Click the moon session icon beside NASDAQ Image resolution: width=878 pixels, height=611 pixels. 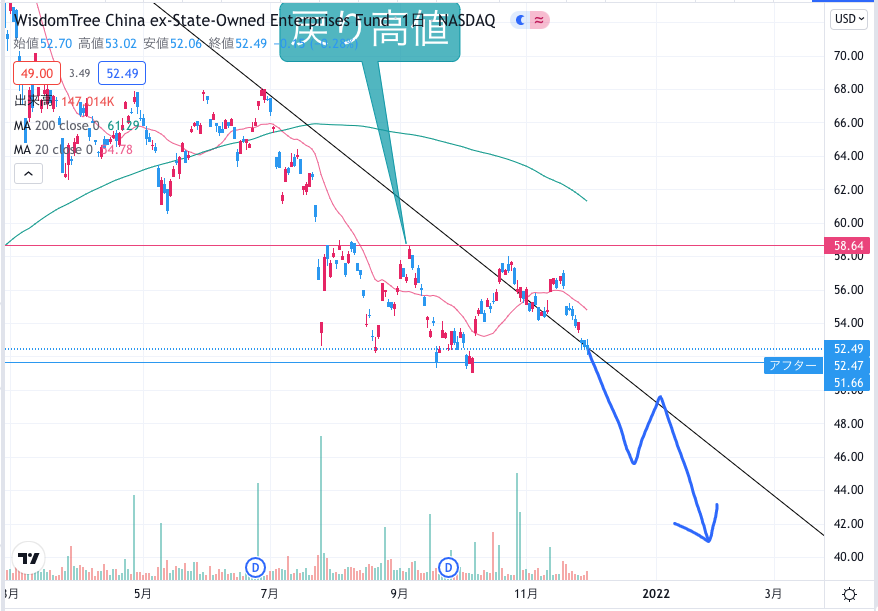click(520, 21)
